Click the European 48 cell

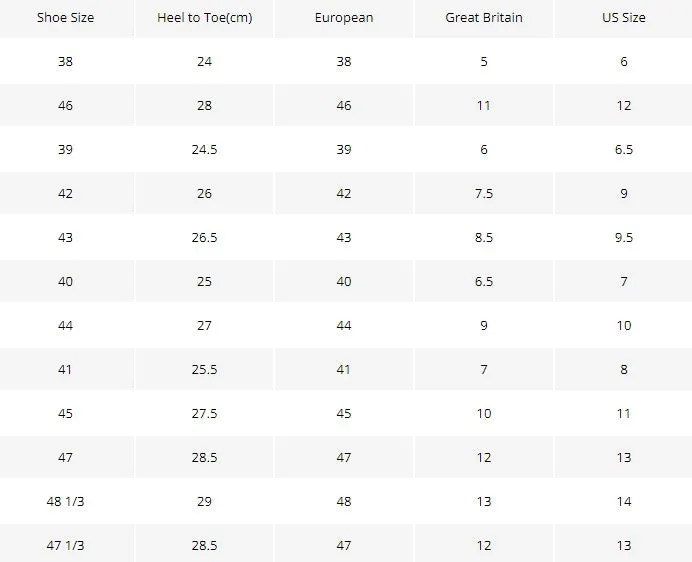point(344,502)
